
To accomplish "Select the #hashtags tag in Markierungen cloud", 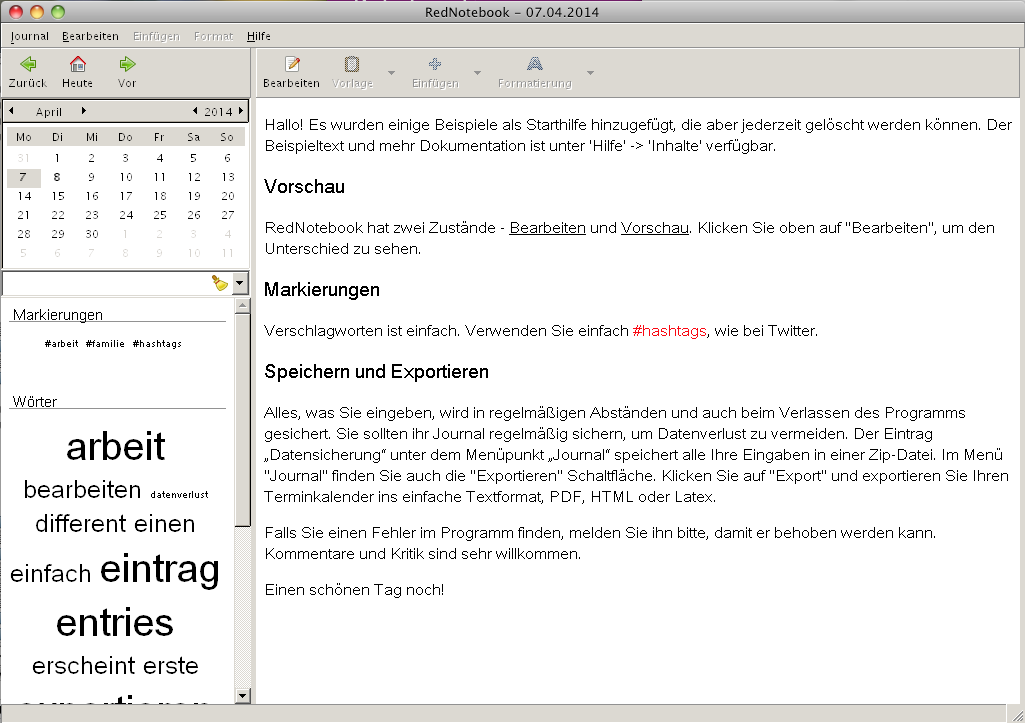I will click(157, 344).
